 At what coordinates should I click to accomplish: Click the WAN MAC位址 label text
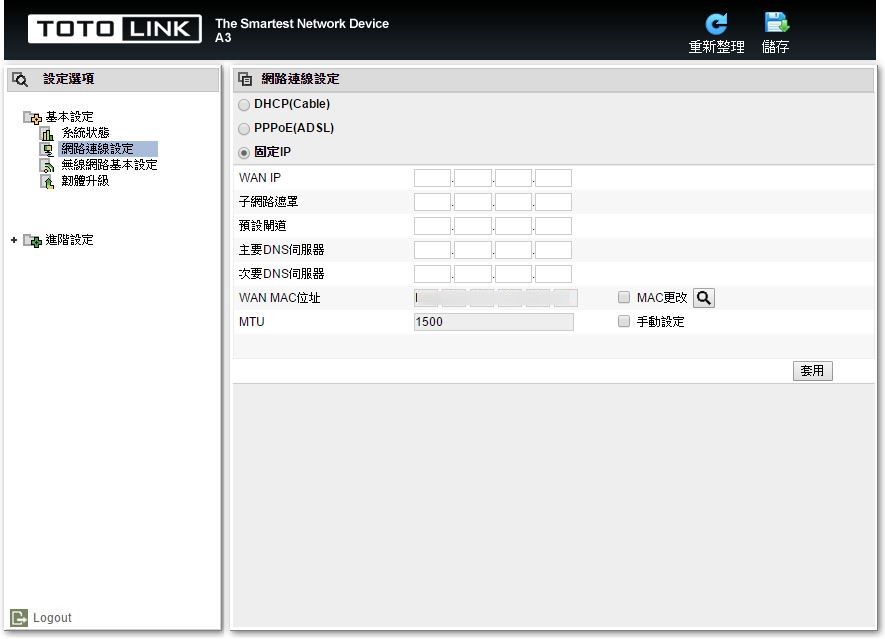[279, 298]
